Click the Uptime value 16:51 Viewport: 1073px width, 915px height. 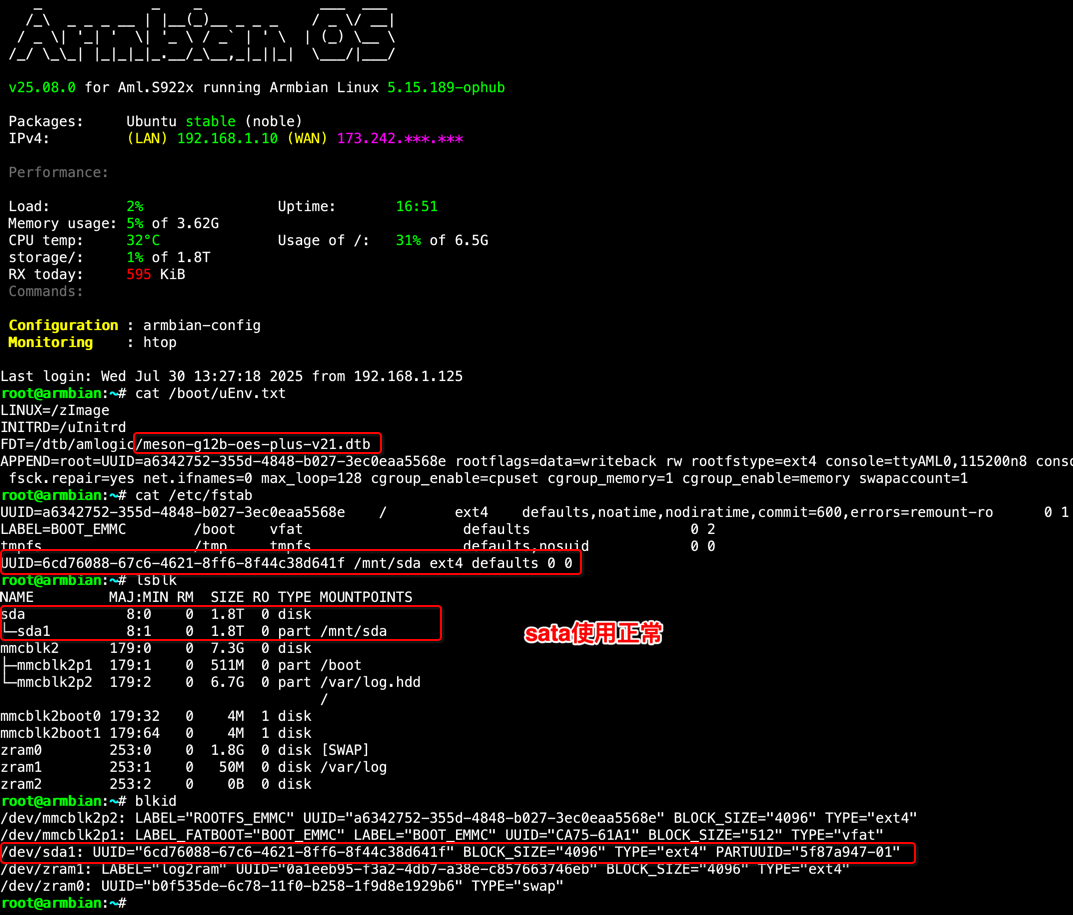[416, 206]
